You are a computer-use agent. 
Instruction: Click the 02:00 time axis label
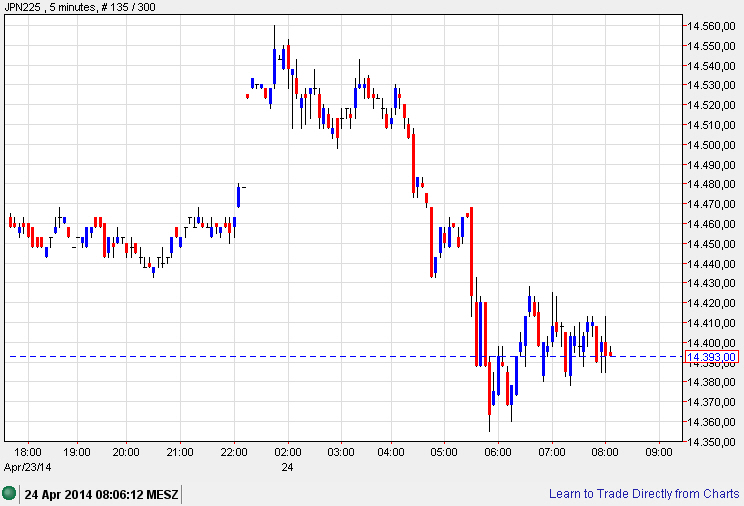click(x=288, y=452)
